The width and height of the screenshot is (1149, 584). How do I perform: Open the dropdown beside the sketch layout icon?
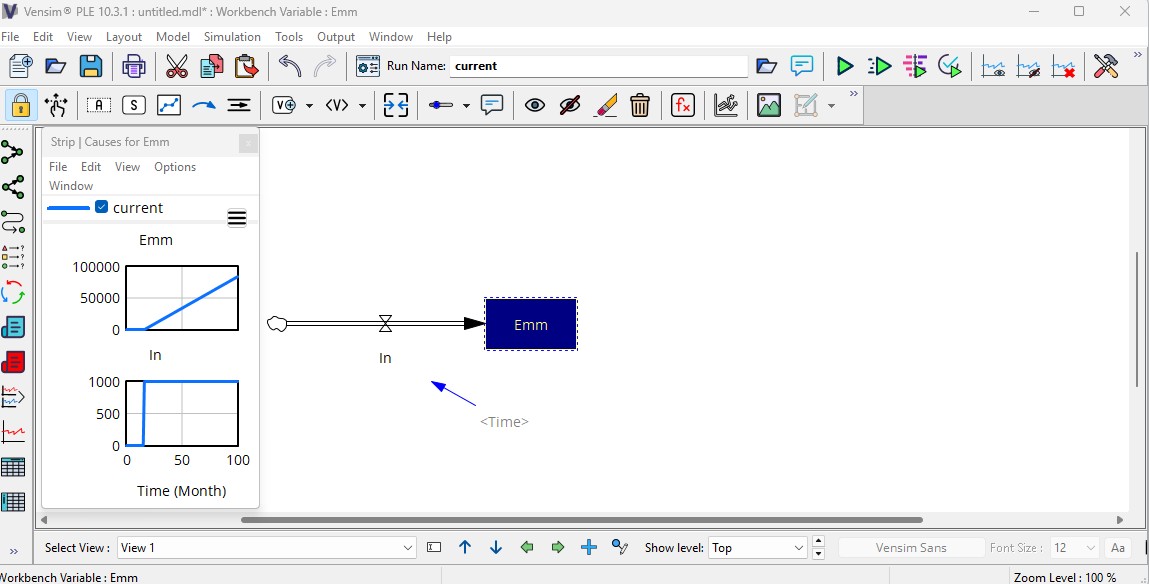click(x=831, y=106)
